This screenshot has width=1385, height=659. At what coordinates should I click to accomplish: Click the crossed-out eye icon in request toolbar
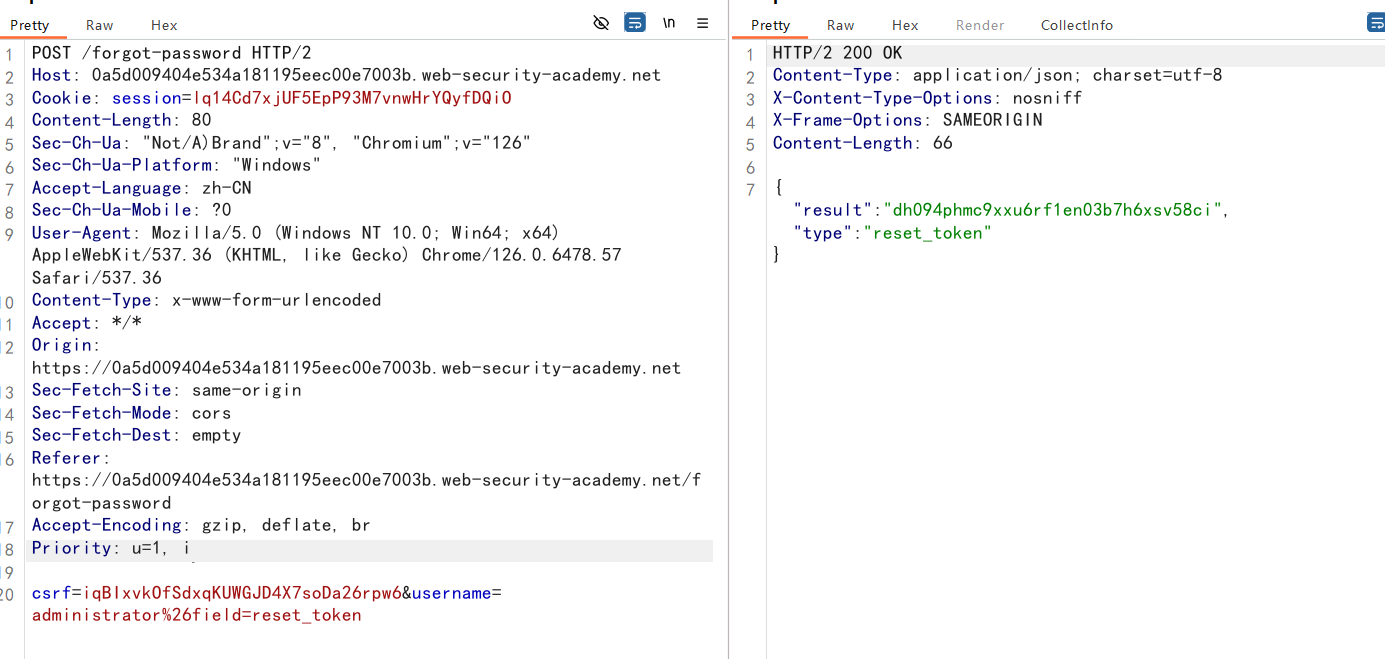point(601,23)
